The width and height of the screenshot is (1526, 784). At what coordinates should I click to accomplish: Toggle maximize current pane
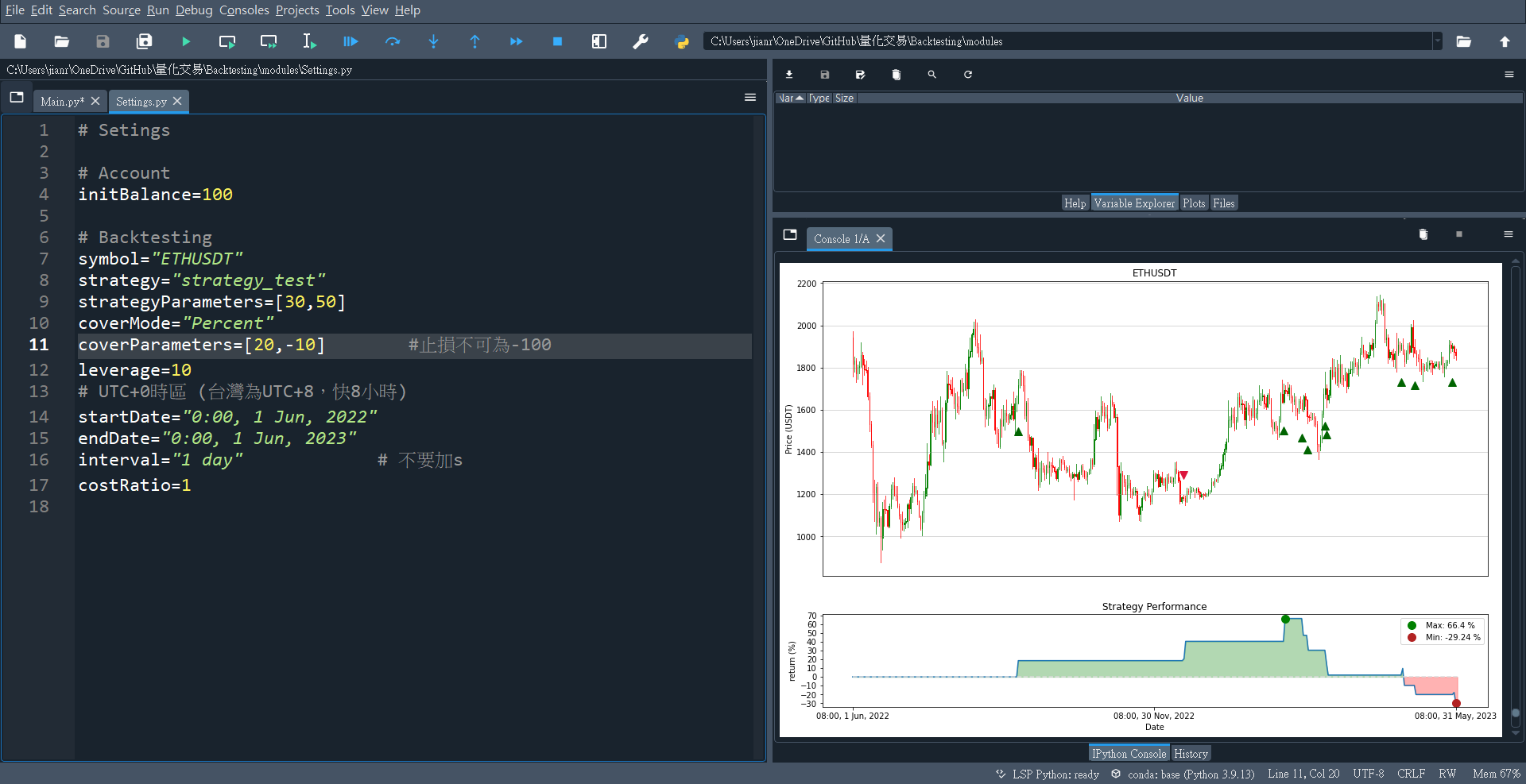pyautogui.click(x=598, y=41)
